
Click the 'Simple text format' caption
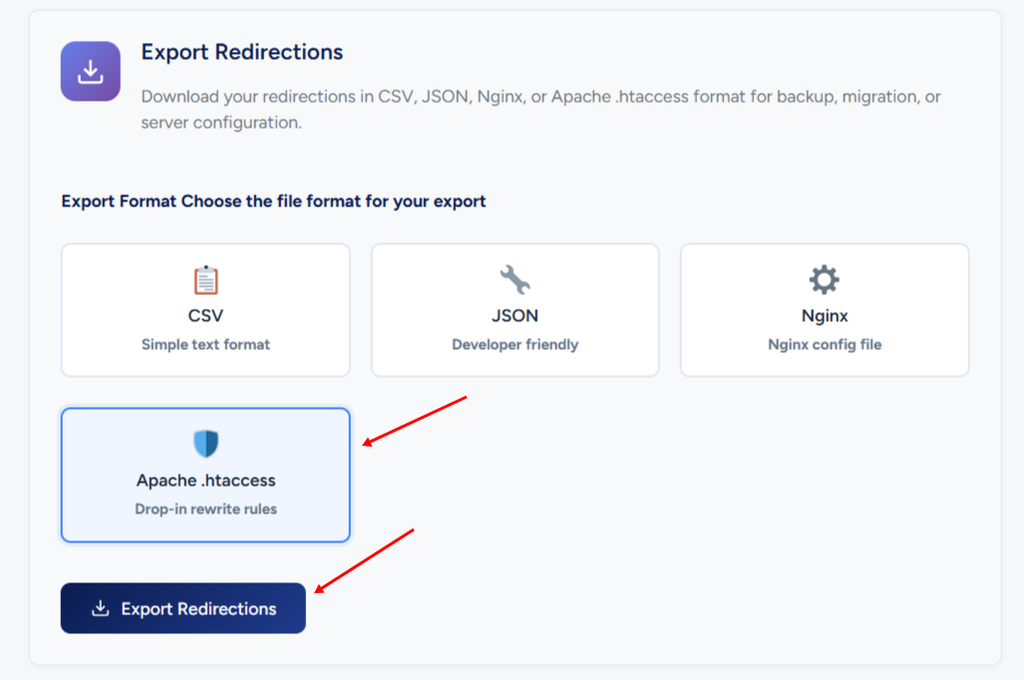tap(206, 344)
